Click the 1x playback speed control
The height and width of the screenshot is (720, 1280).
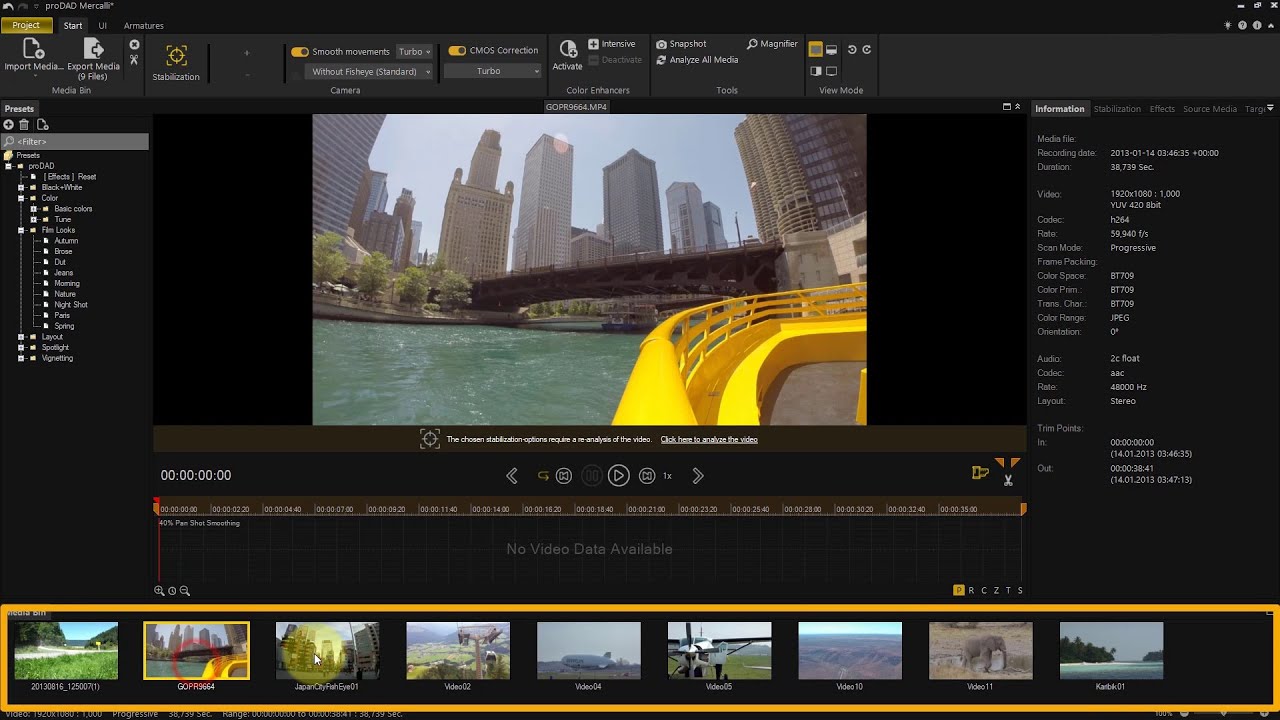667,476
